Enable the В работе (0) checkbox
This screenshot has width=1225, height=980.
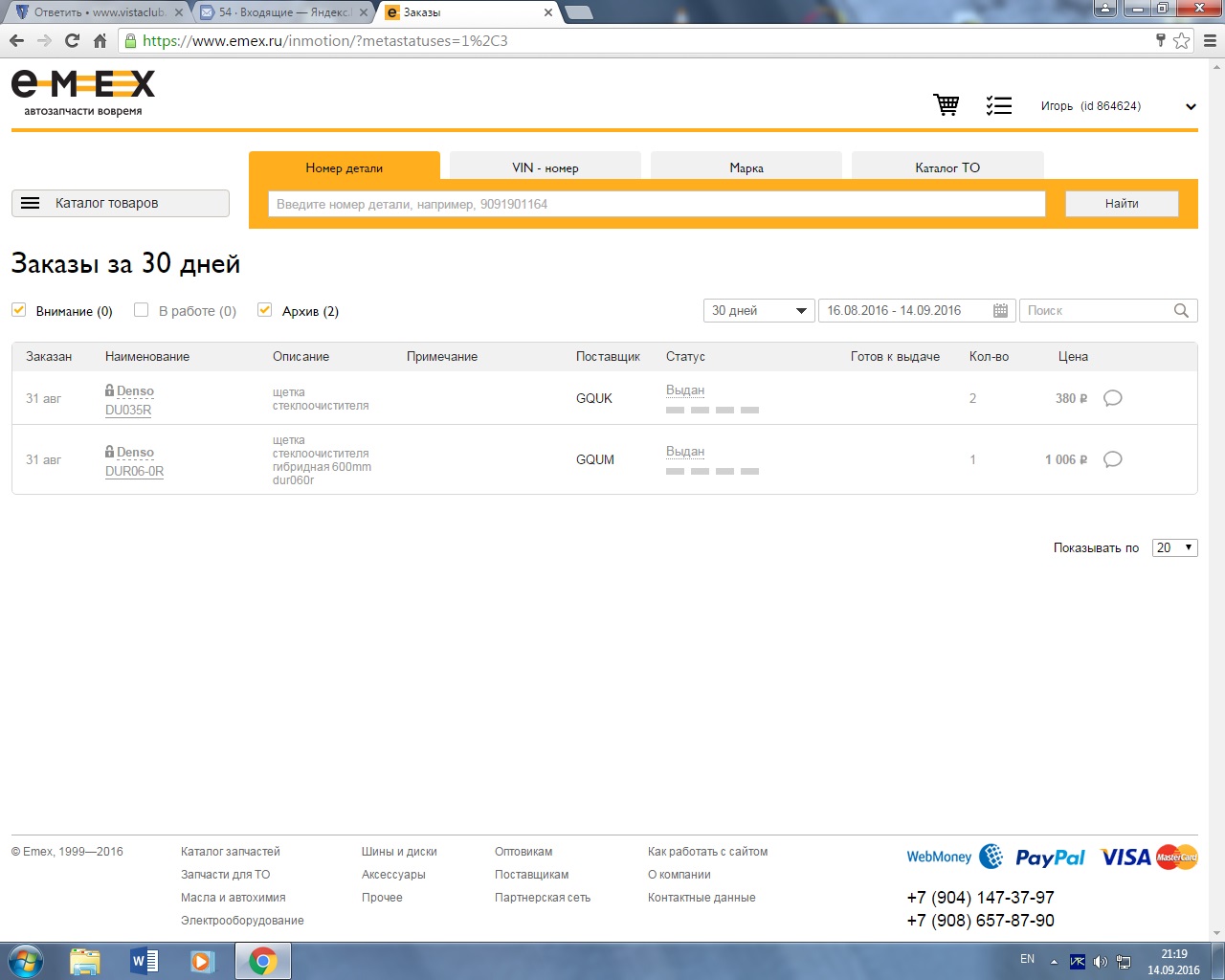(x=142, y=310)
